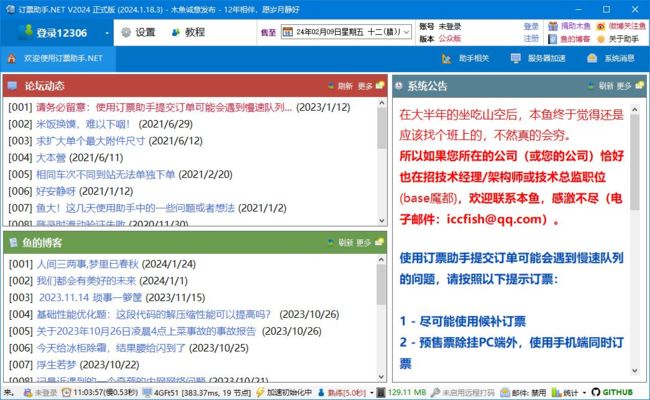650x400 pixels.
Task: Expand the dropdown arrow beside 登录12306
Action: coord(107,33)
